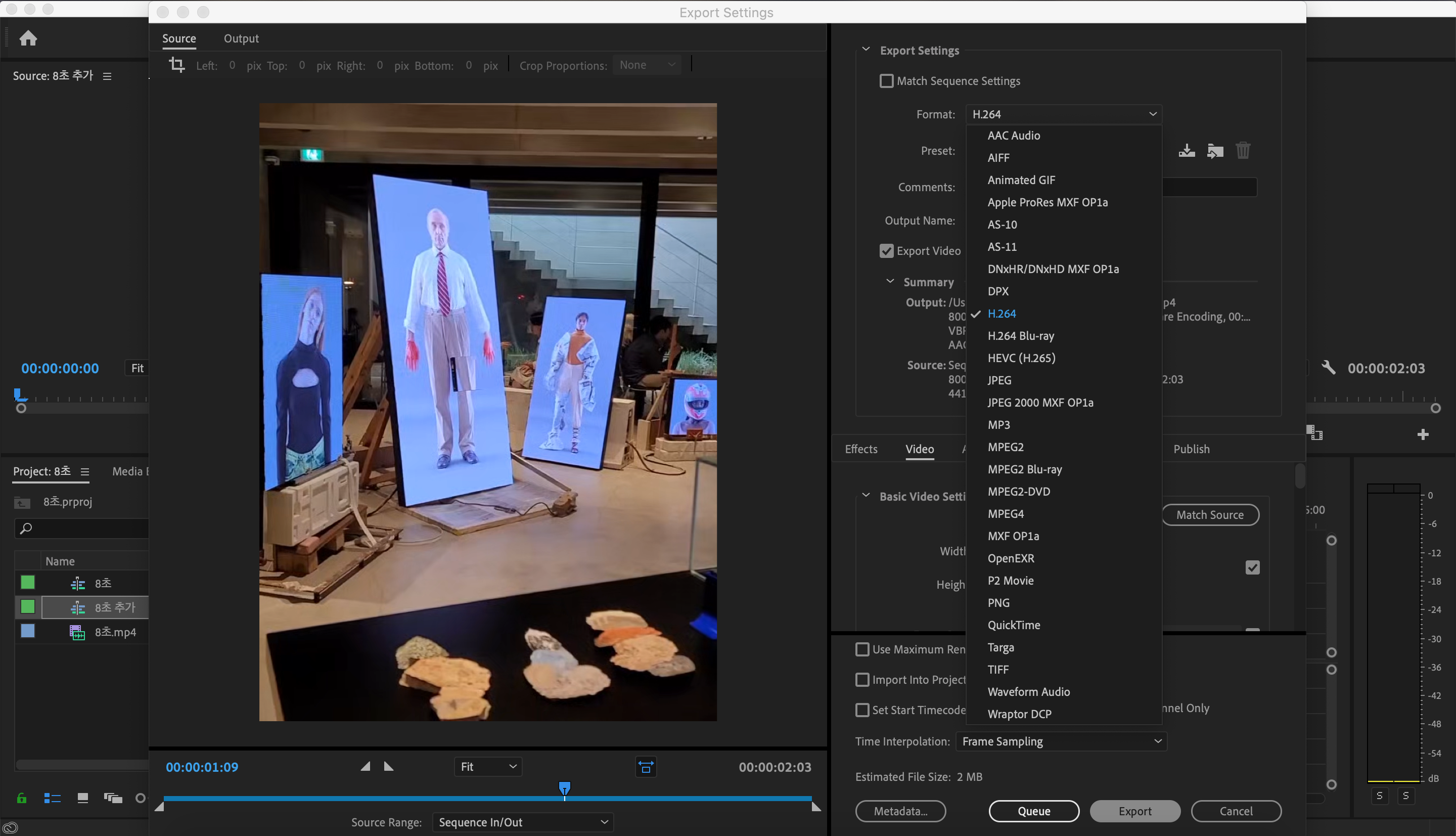1456x836 pixels.
Task: Click the left Solo button under audio meters
Action: pos(1379,796)
